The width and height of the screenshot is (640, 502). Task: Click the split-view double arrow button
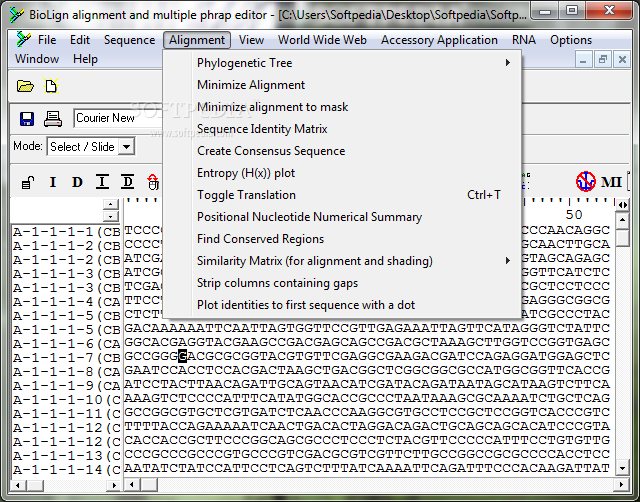(623, 205)
